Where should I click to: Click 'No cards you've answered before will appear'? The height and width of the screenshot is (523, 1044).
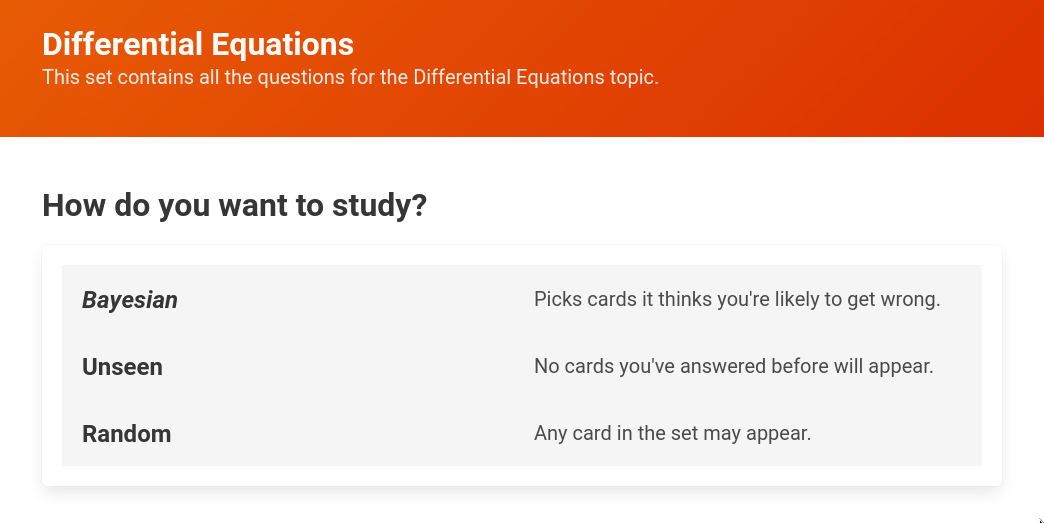pyautogui.click(x=733, y=366)
